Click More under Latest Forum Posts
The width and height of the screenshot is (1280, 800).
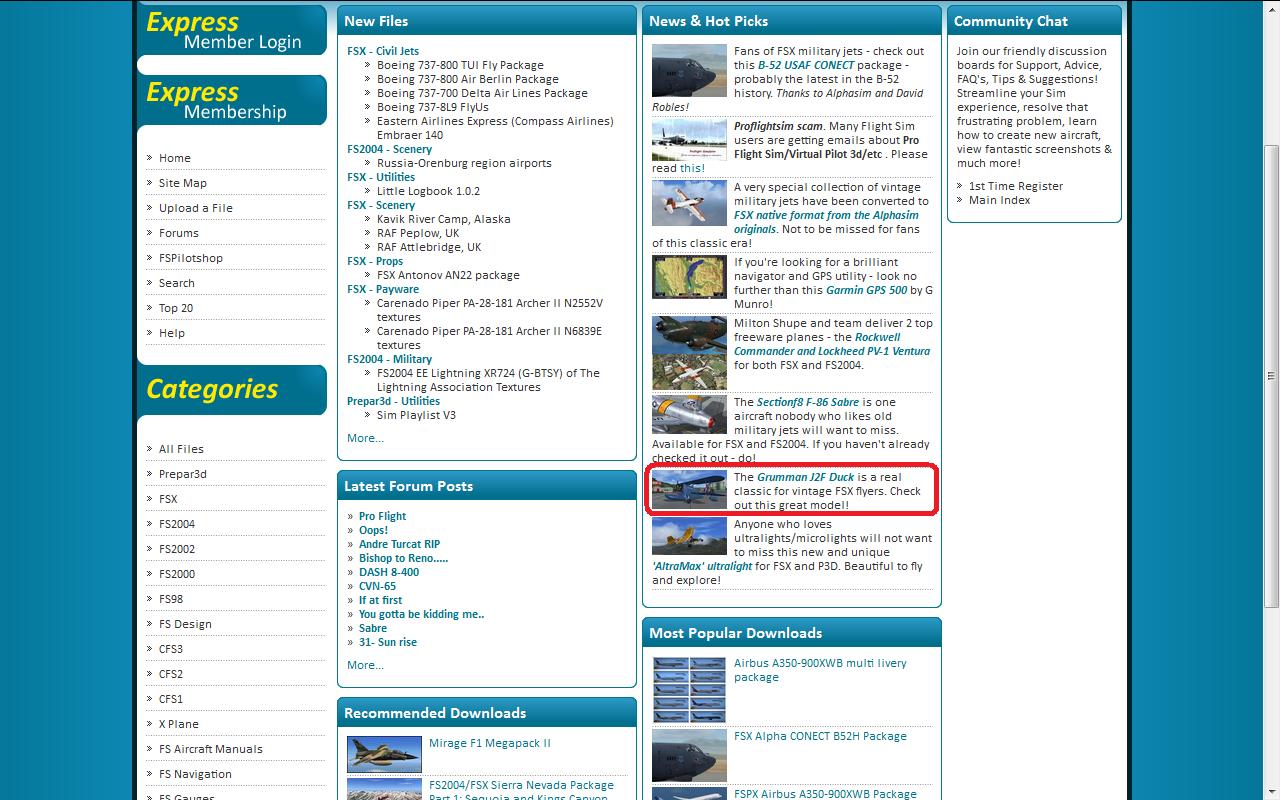point(365,665)
